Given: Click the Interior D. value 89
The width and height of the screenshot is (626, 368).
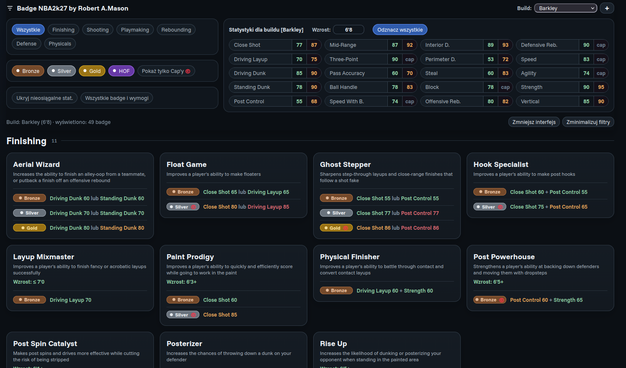Looking at the screenshot, I should (x=491, y=45).
